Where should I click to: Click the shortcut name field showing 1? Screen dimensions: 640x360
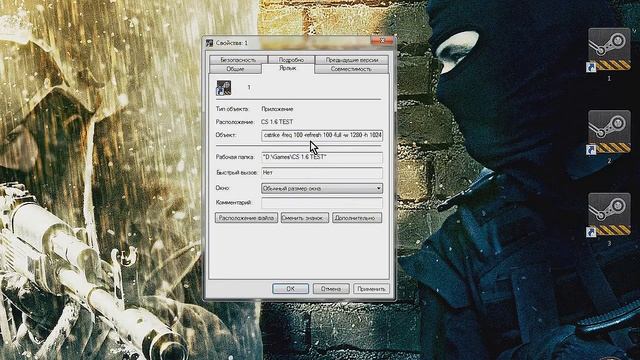coord(249,87)
